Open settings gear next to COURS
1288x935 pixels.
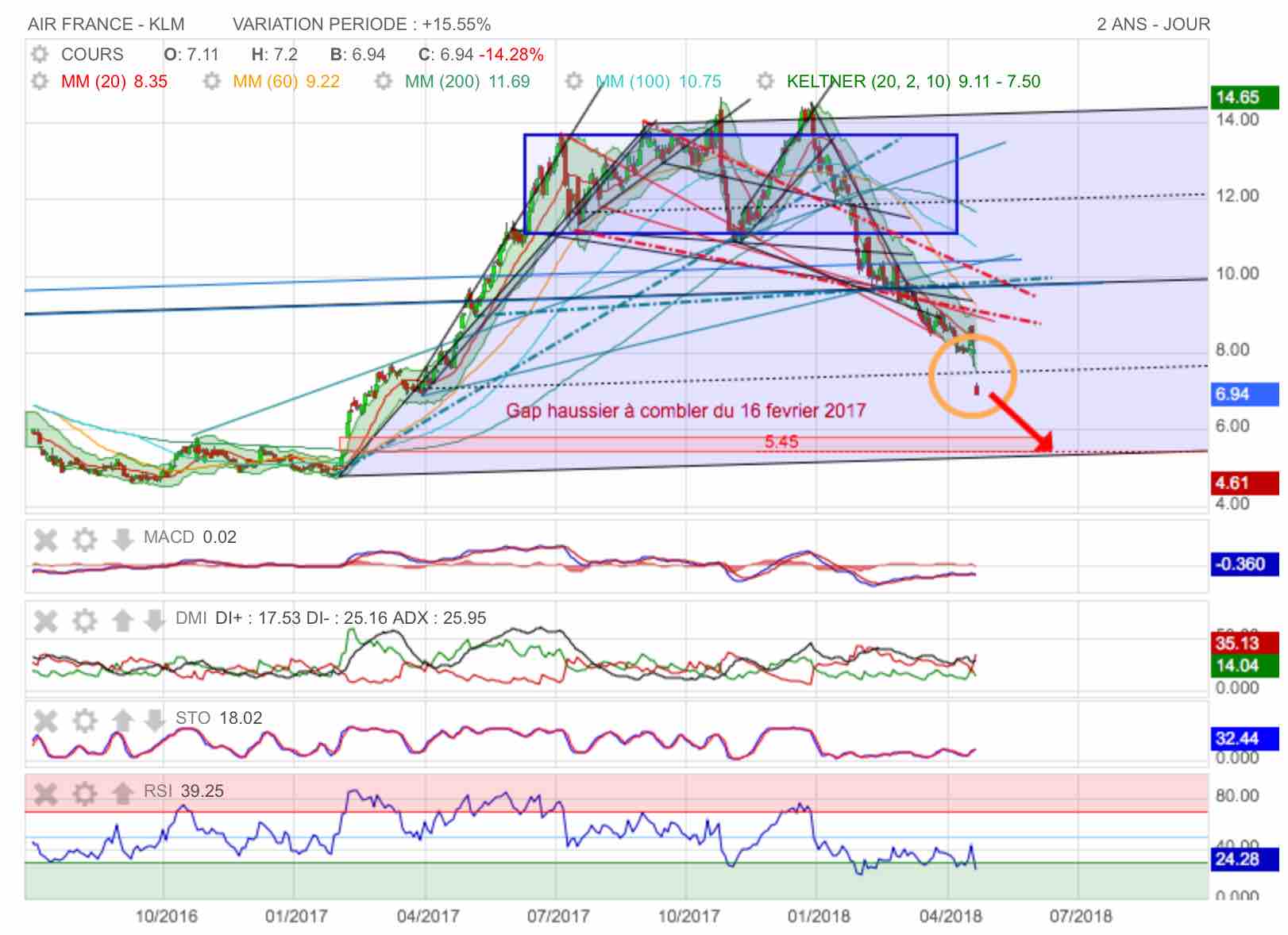coord(39,55)
